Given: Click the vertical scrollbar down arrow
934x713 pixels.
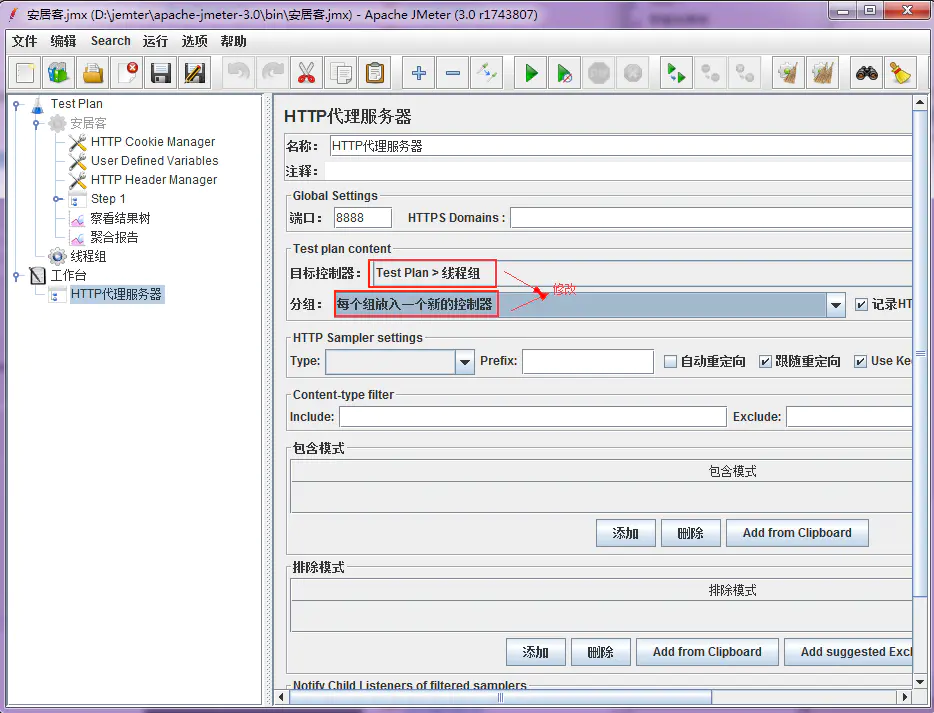Looking at the screenshot, I should [920, 681].
